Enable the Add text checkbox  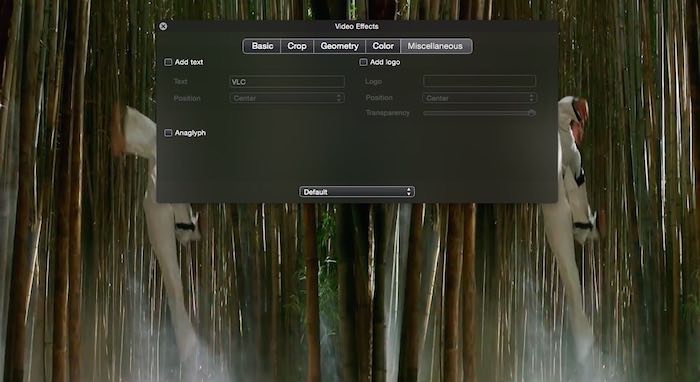[168, 62]
